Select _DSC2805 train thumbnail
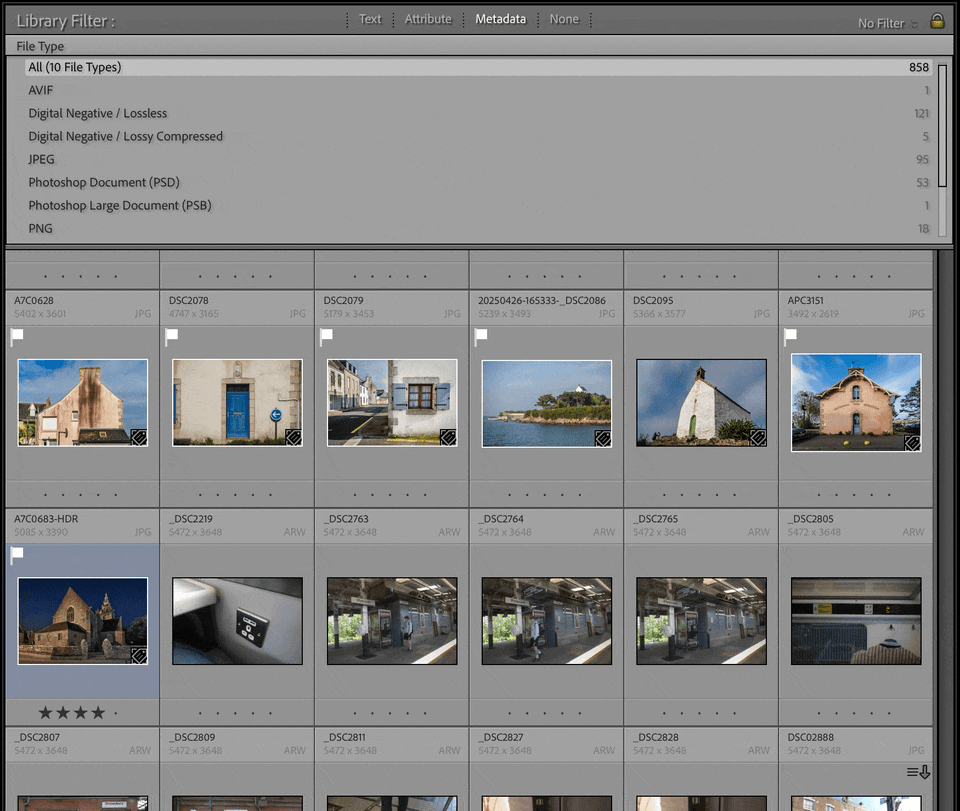The image size is (960, 811). tap(856, 621)
